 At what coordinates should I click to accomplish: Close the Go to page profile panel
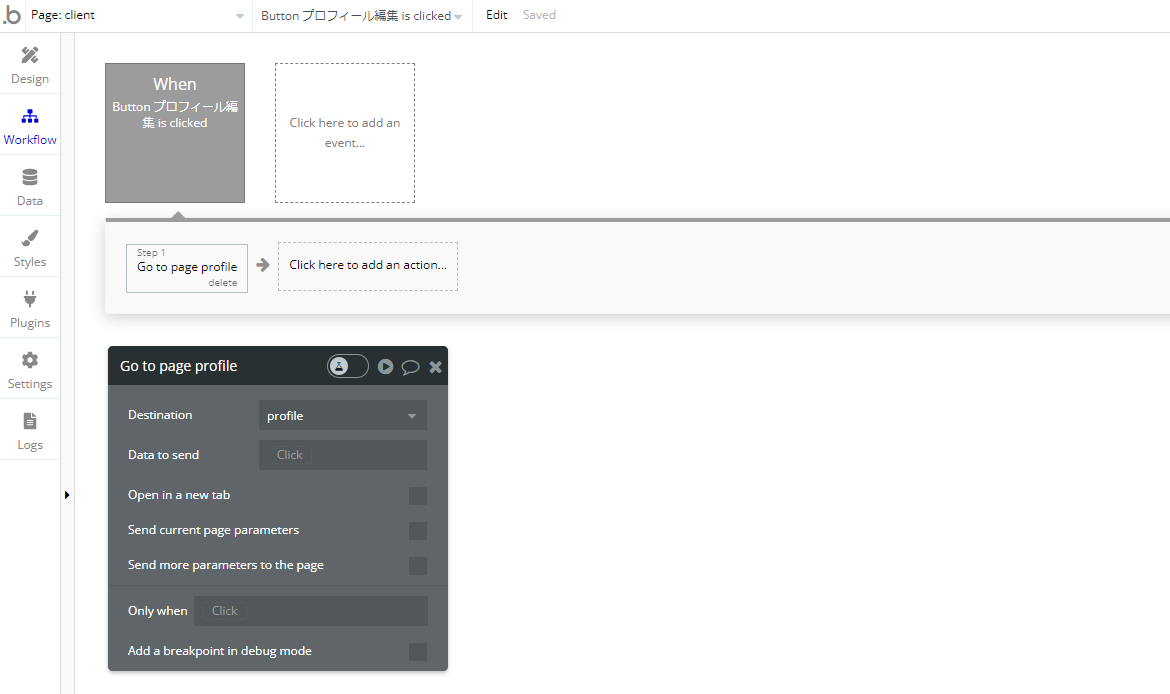point(436,366)
